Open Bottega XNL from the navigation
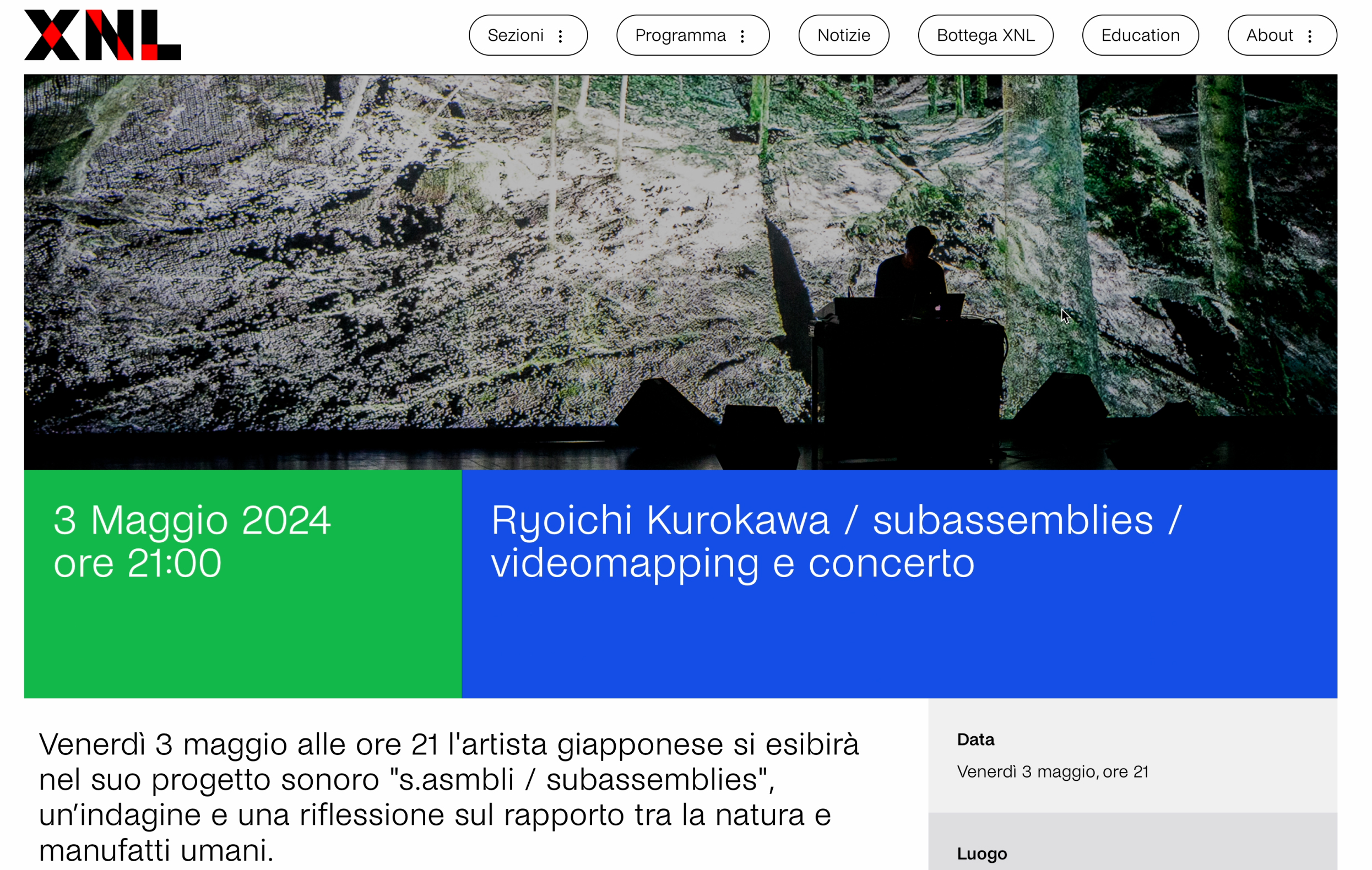The width and height of the screenshot is (1372, 870). pyautogui.click(x=985, y=35)
